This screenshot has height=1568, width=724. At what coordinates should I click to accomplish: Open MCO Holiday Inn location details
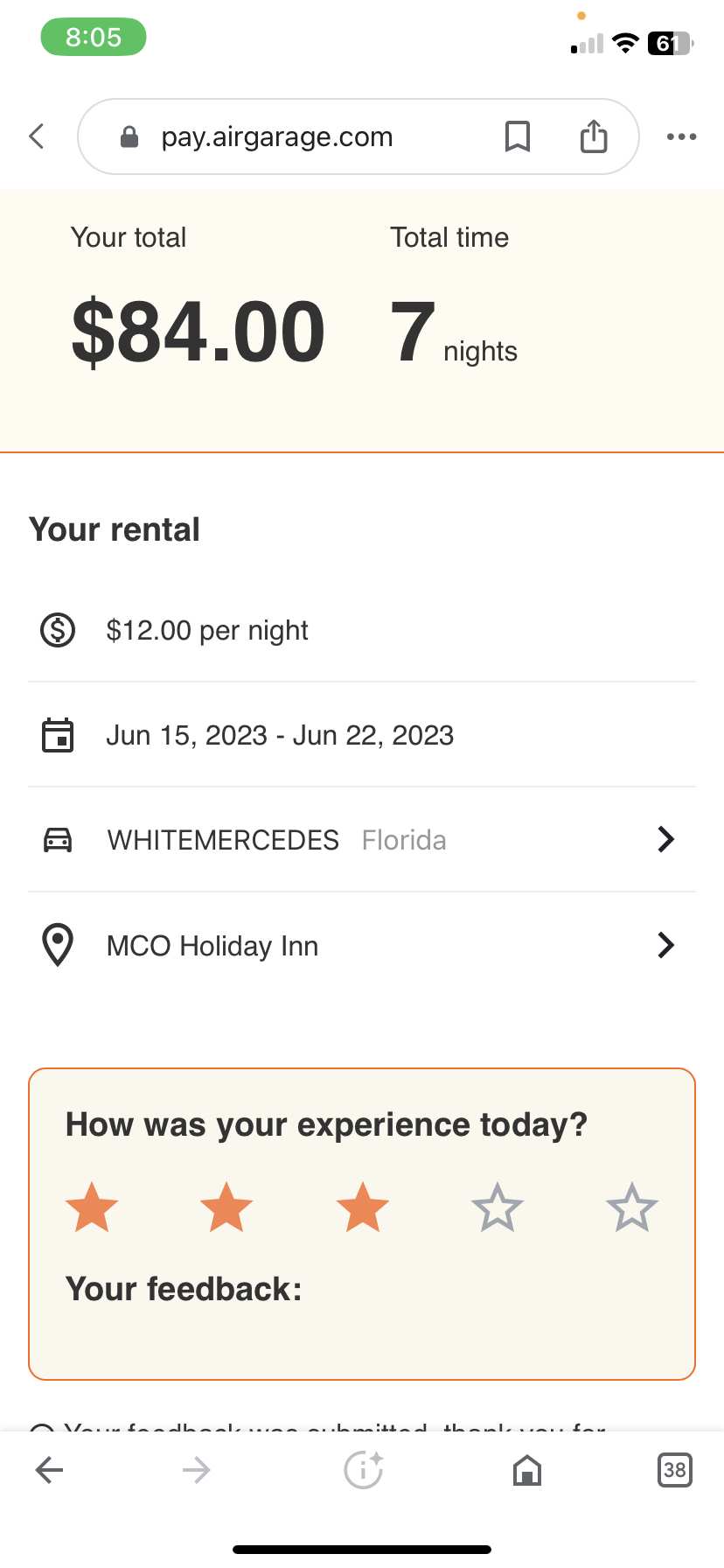pos(212,946)
